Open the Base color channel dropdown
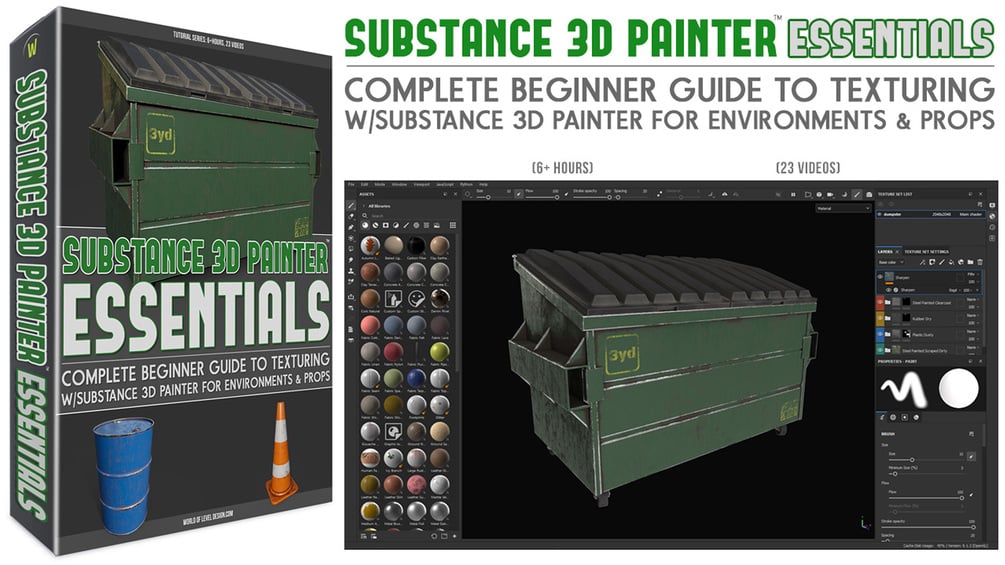 coord(891,263)
